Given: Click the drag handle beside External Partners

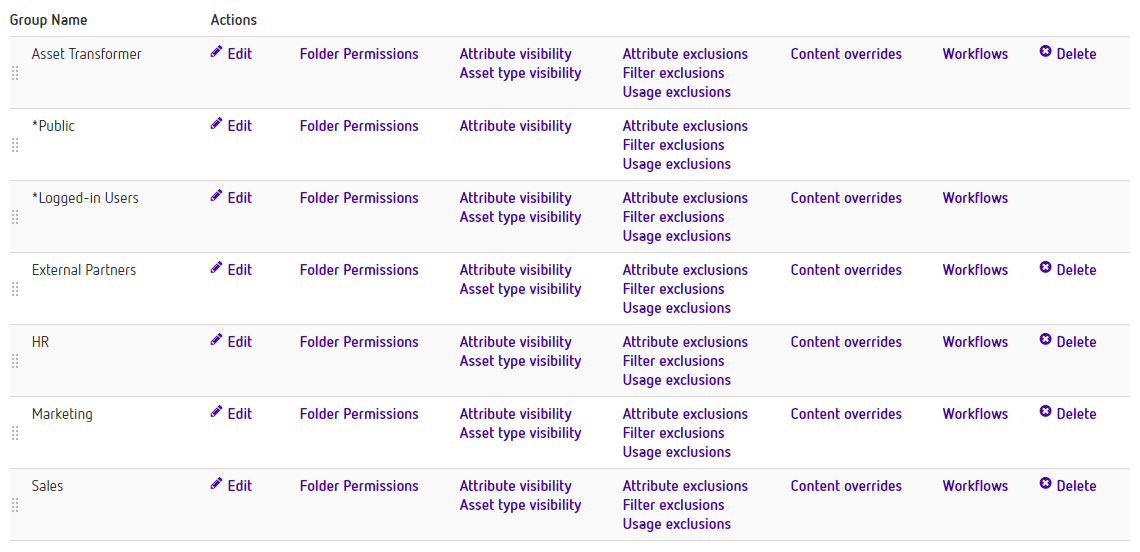Looking at the screenshot, I should pyautogui.click(x=15, y=289).
